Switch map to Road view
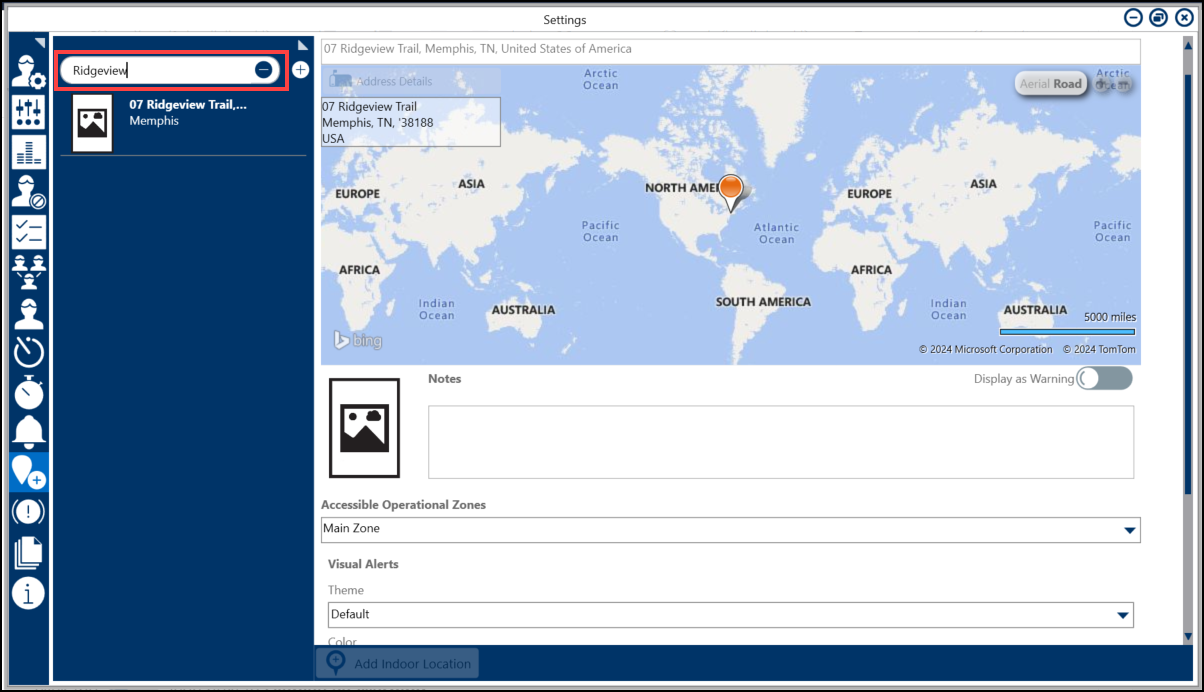The image size is (1204, 692). coord(1068,84)
